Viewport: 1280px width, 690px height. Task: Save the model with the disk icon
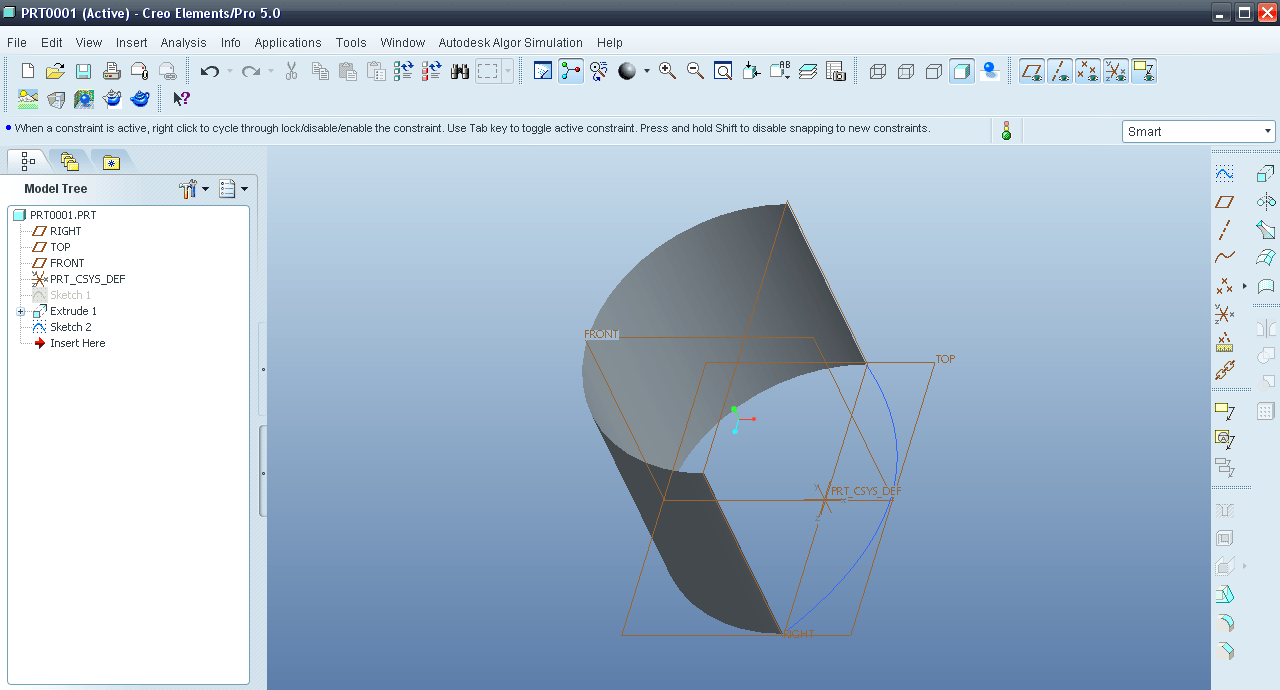[x=84, y=71]
